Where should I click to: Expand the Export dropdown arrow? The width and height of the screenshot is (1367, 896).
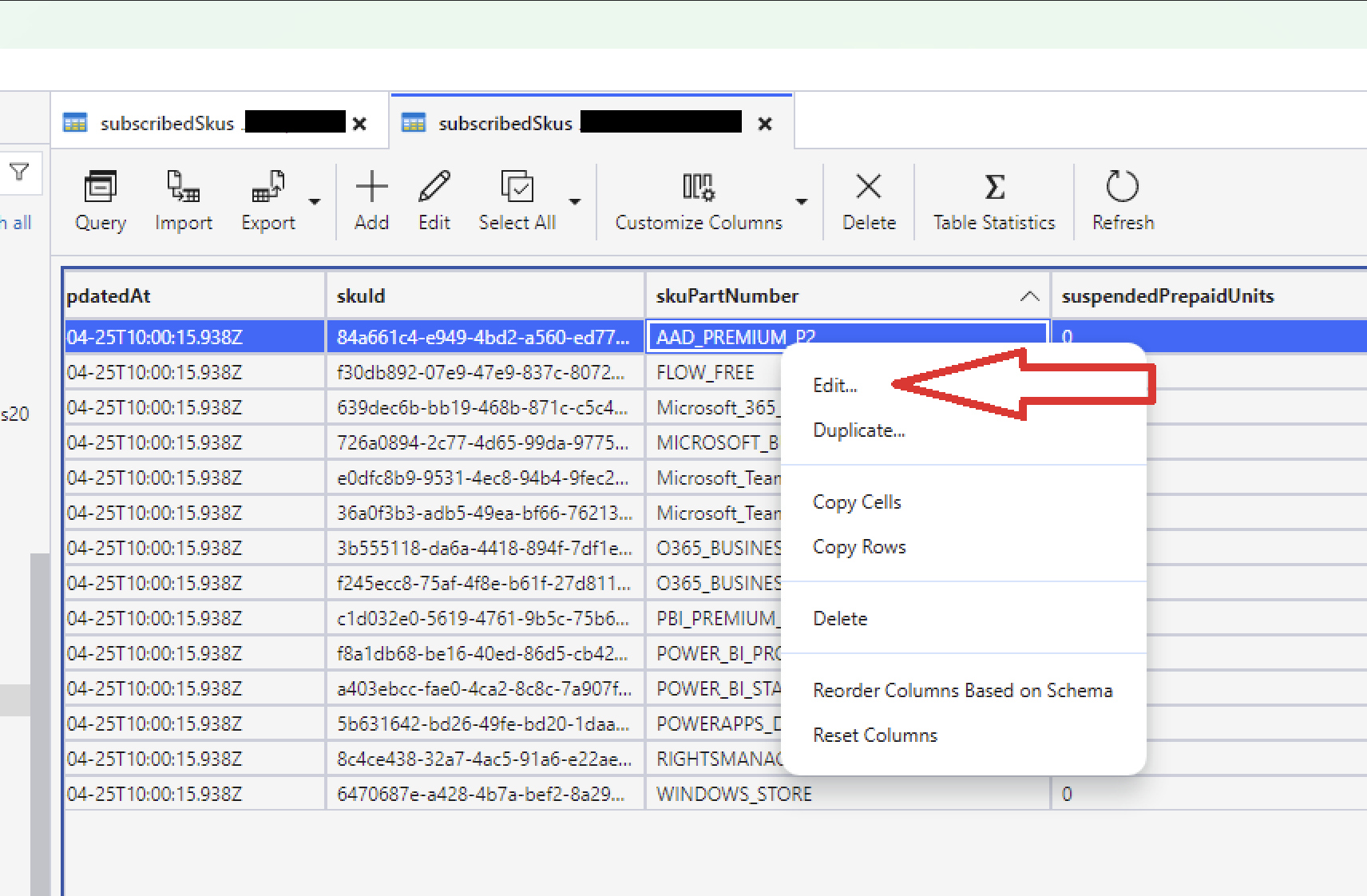315,201
